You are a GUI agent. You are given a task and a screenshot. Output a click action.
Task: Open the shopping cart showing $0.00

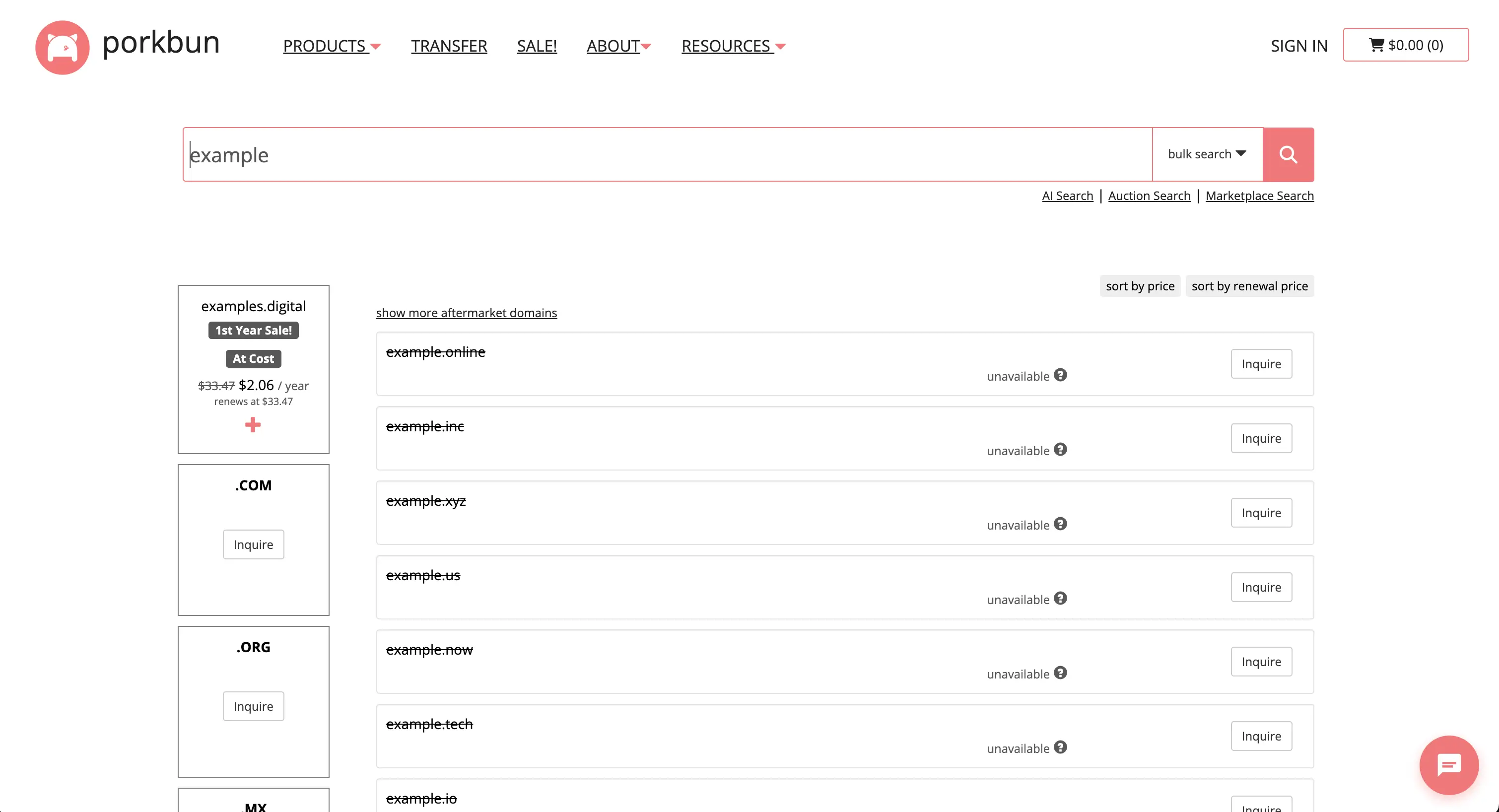pos(1406,44)
